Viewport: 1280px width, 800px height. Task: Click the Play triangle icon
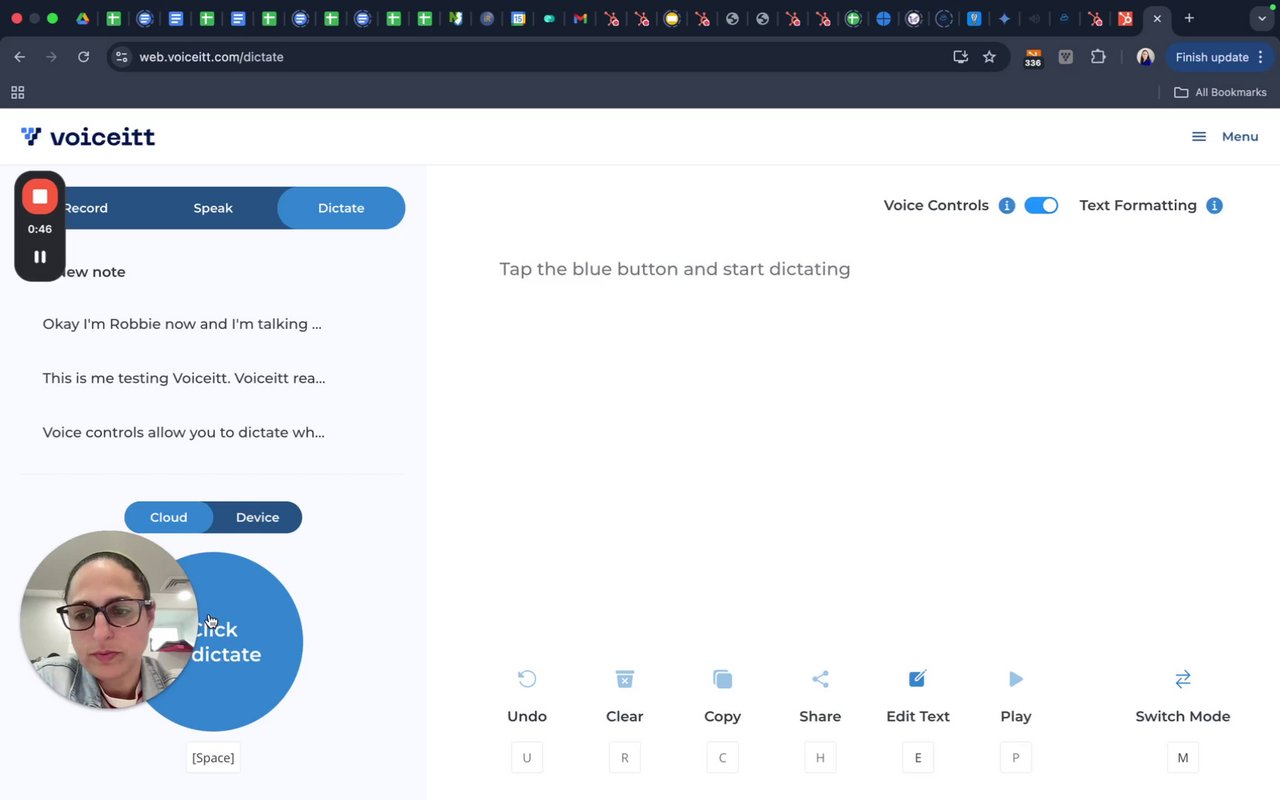coord(1015,679)
